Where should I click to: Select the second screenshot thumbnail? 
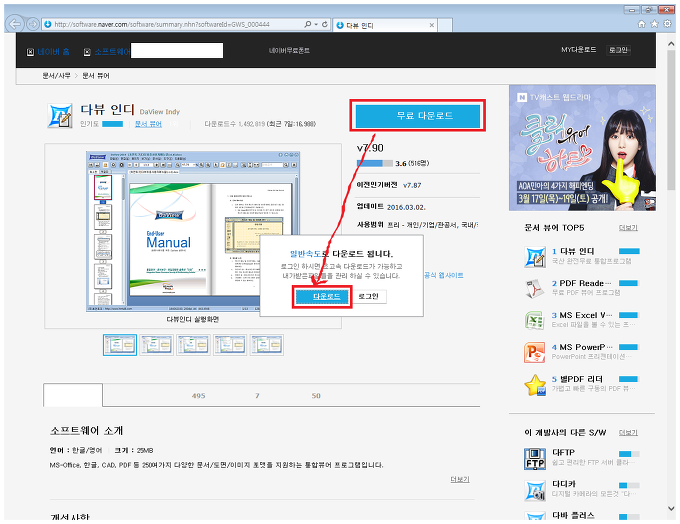(x=157, y=345)
